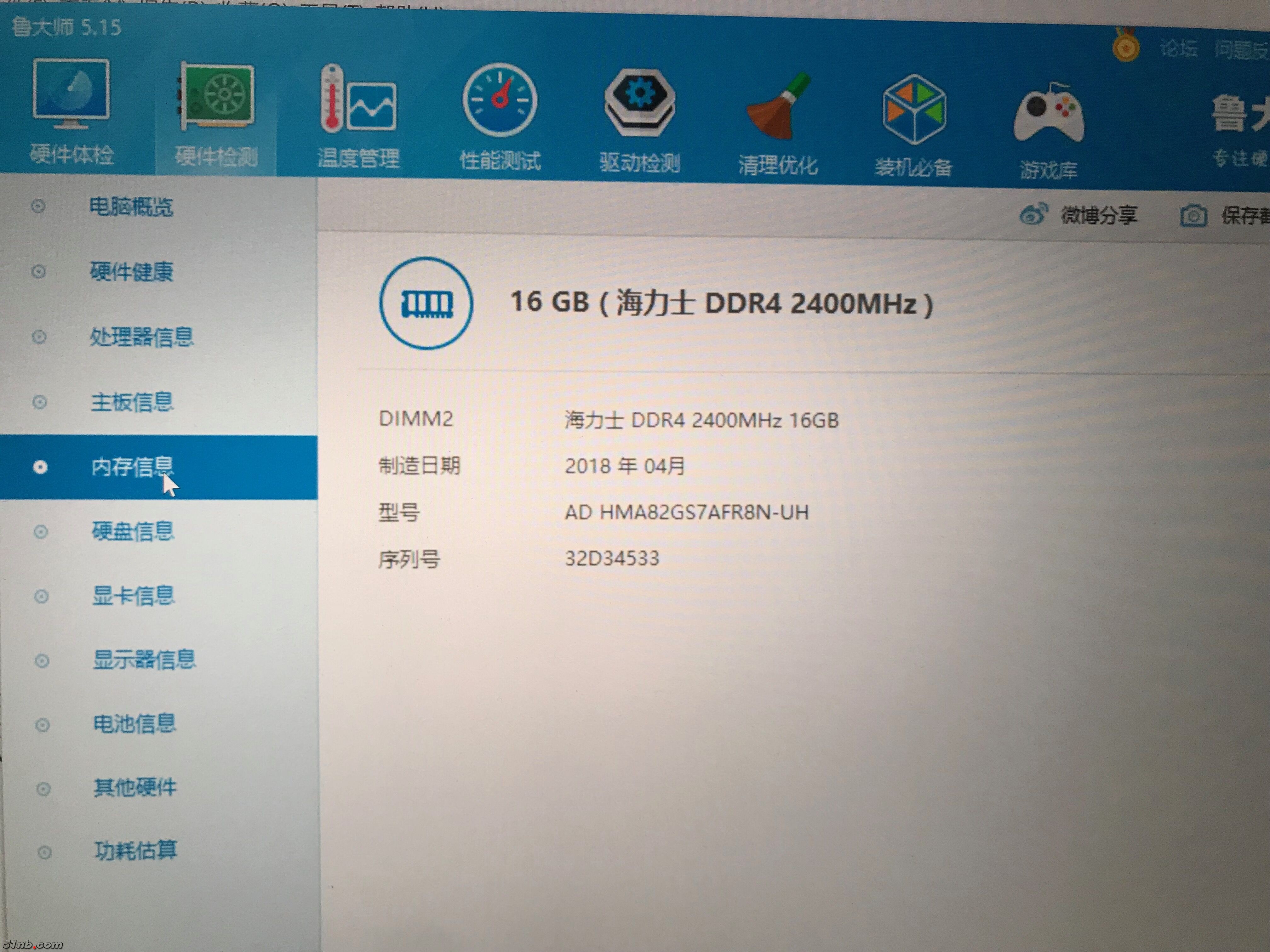The height and width of the screenshot is (952, 1270).
Task: Open 装机必备 cube icon
Action: tap(914, 110)
